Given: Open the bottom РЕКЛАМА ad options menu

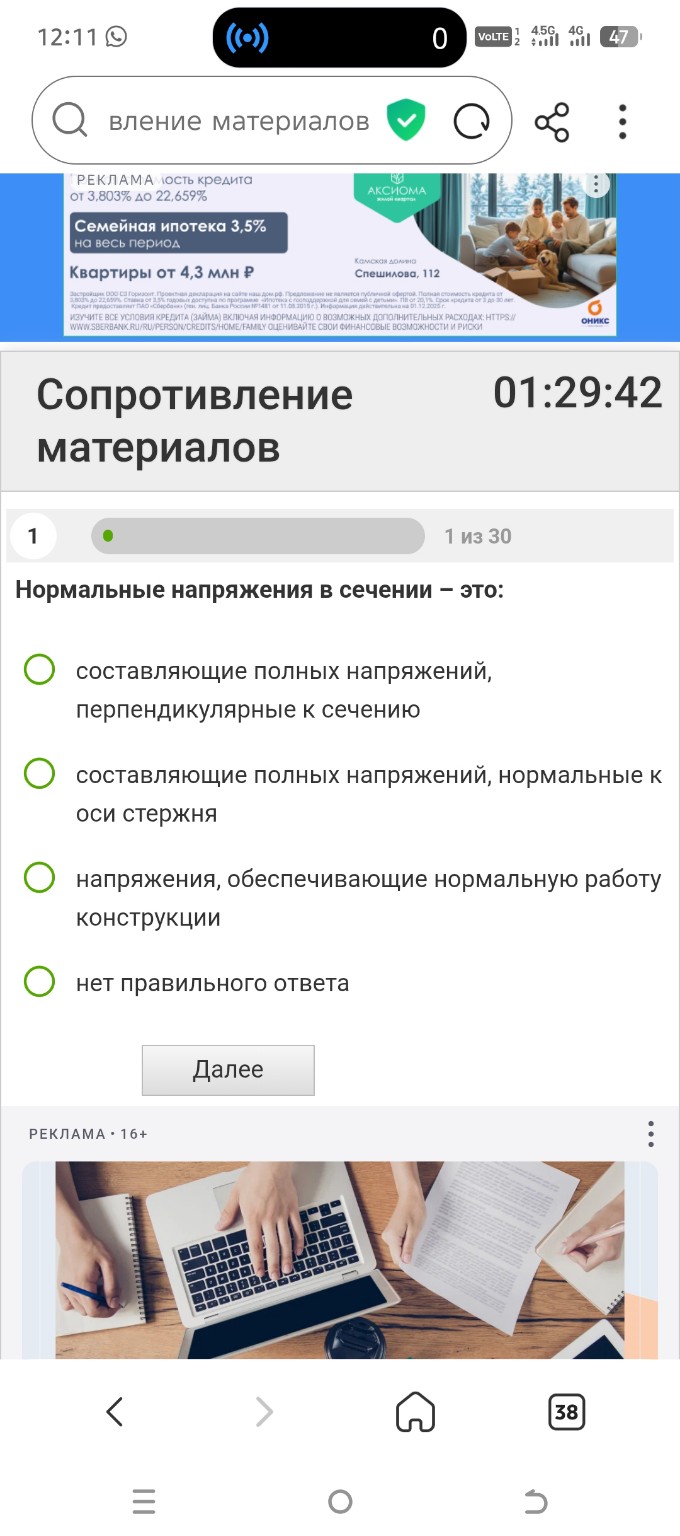Looking at the screenshot, I should [x=650, y=1133].
